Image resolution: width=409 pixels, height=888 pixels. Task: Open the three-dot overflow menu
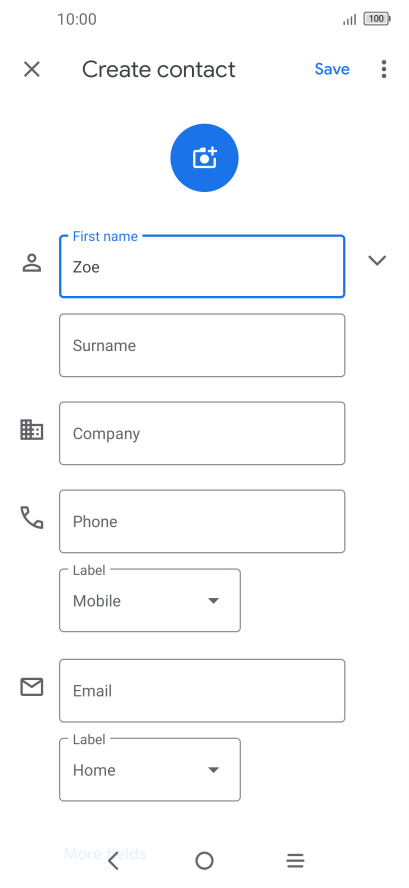pyautogui.click(x=384, y=69)
